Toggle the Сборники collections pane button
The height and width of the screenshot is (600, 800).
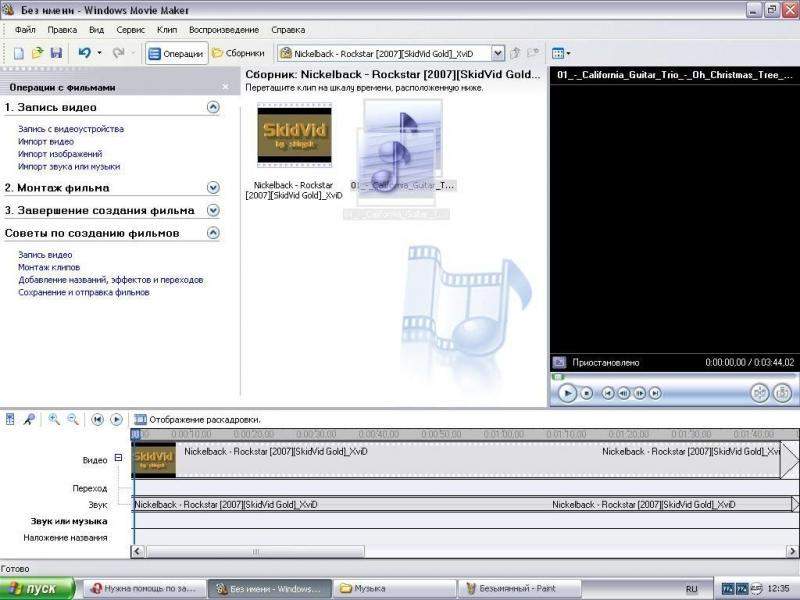pos(238,53)
